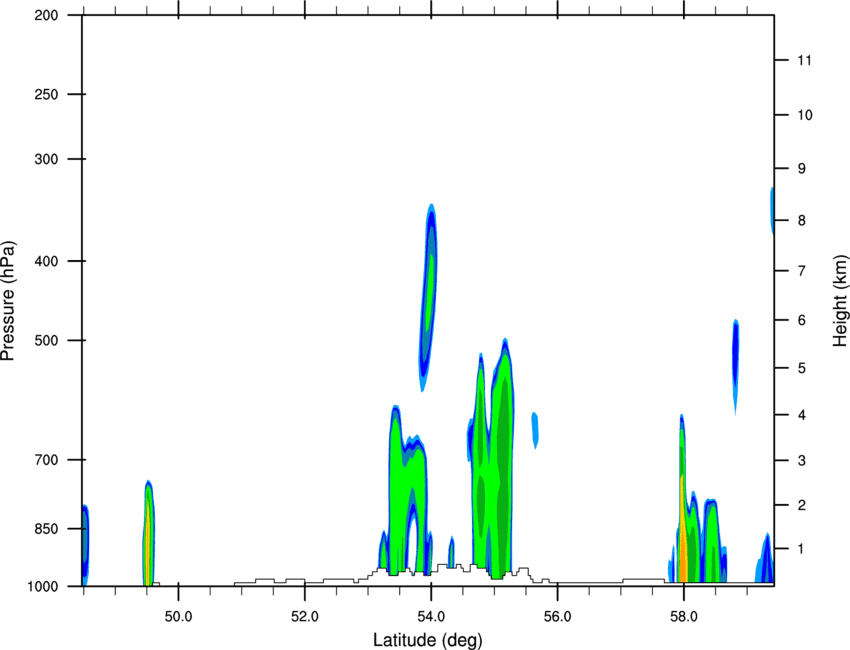Select the 300 pressure tick label
The height and width of the screenshot is (650, 850).
(x=47, y=159)
